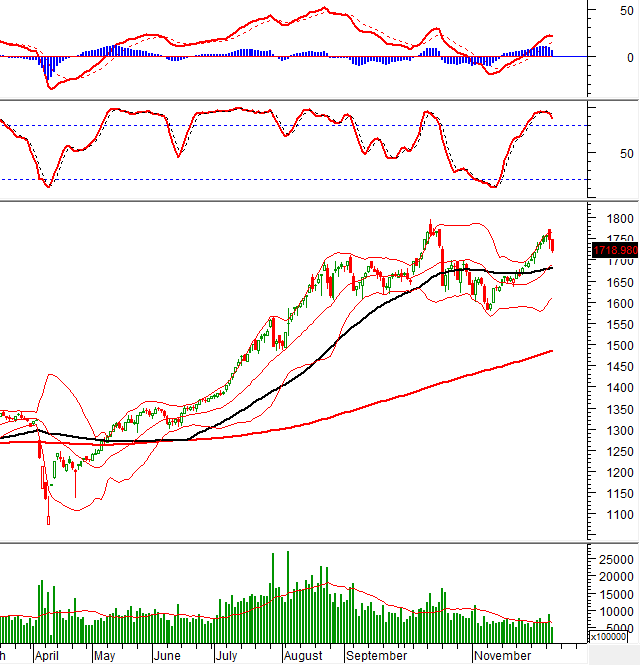Click the November month marker

(502, 656)
